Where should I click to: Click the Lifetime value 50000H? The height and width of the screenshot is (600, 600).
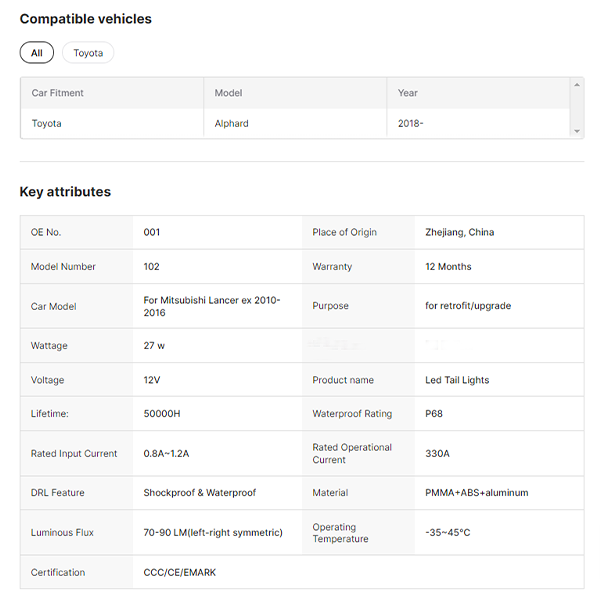(x=162, y=414)
